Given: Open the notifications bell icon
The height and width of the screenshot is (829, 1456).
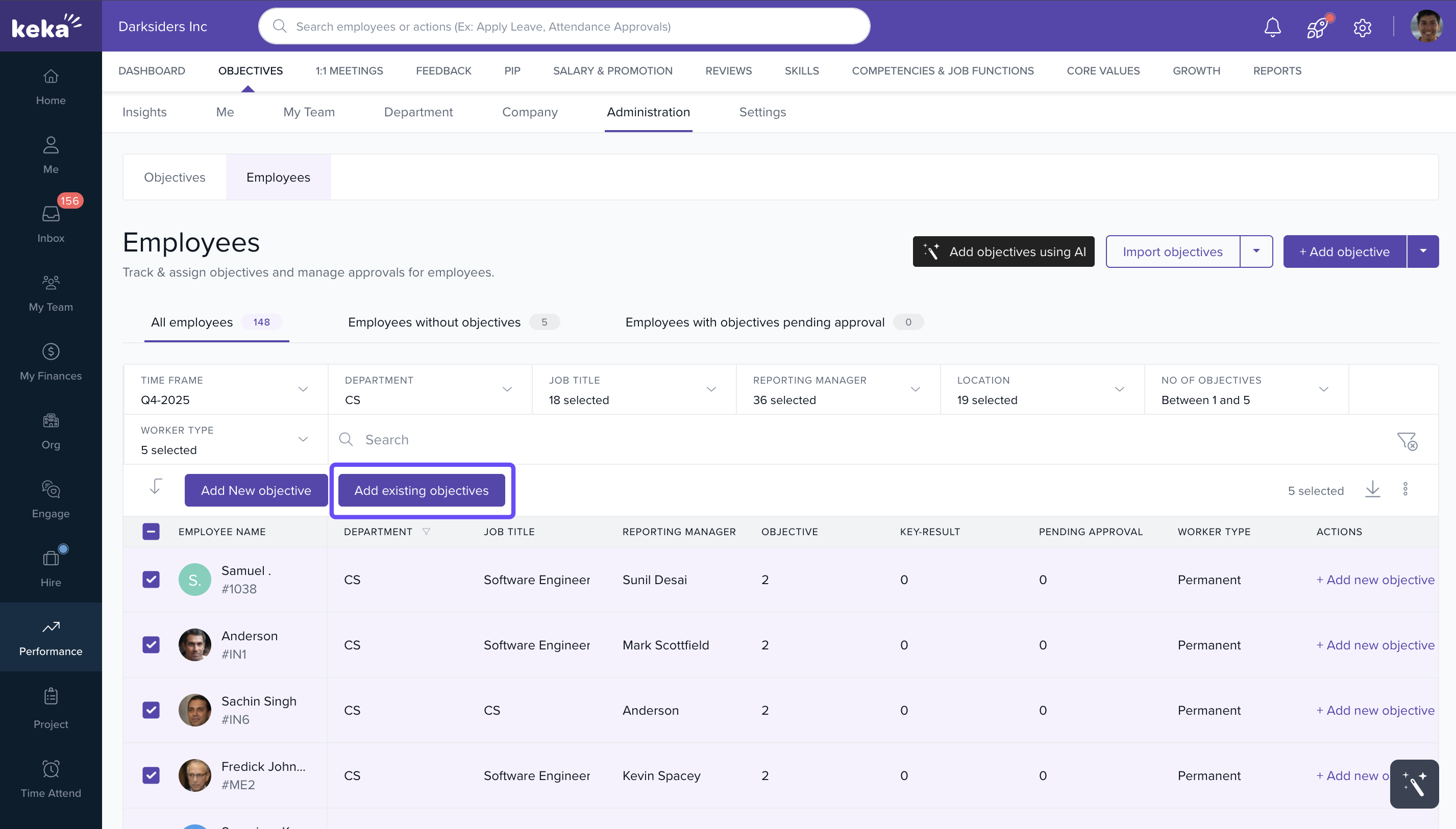Looking at the screenshot, I should click(1272, 27).
